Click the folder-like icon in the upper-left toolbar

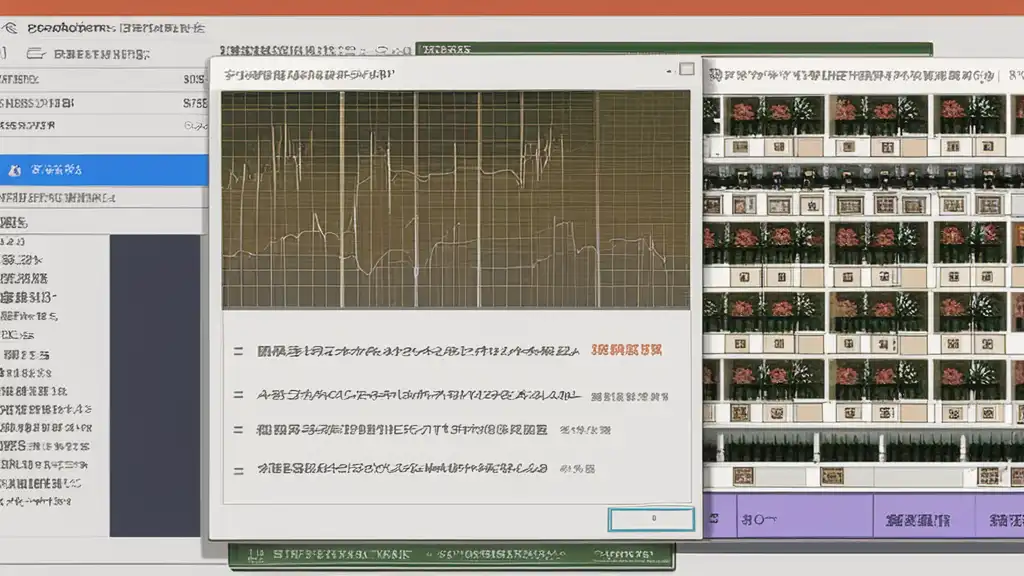(35, 54)
